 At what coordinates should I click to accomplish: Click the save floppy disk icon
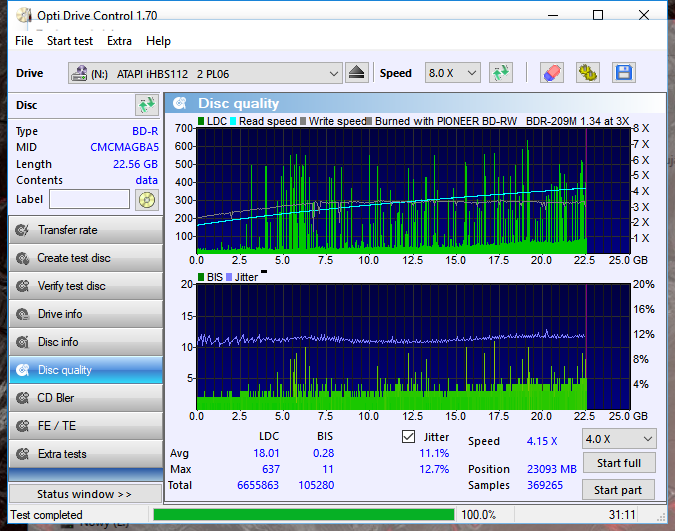[x=624, y=73]
